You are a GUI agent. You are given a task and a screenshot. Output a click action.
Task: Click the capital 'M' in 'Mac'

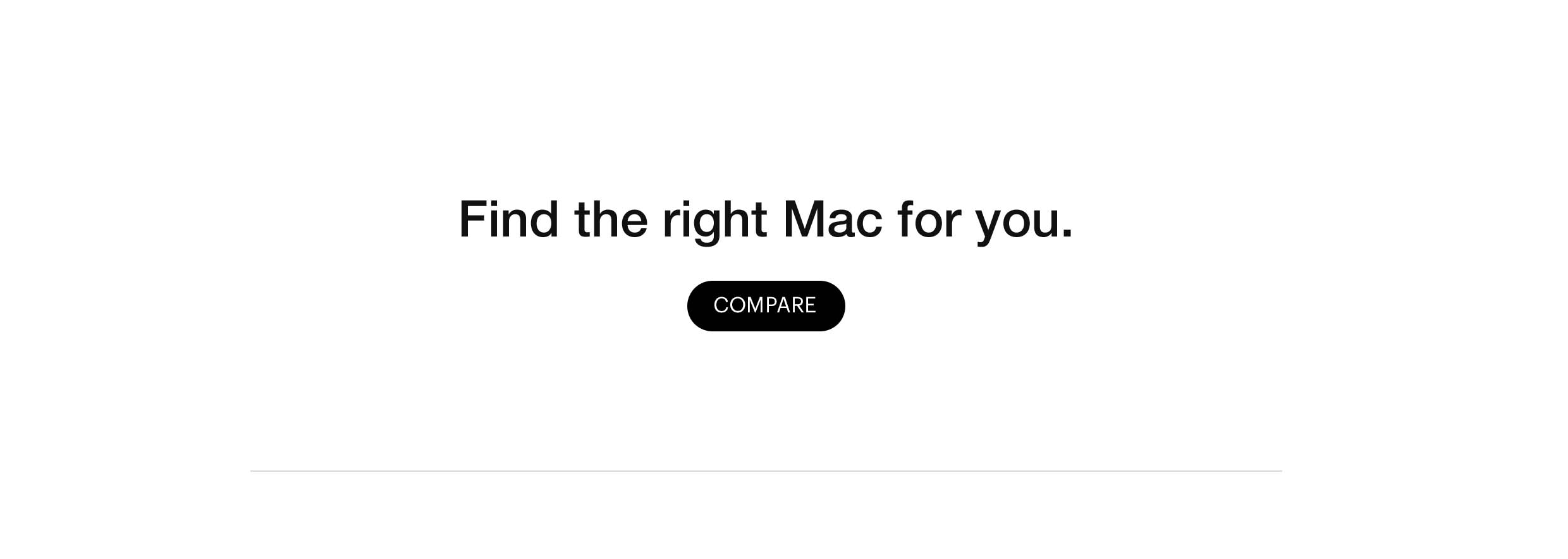pos(804,220)
